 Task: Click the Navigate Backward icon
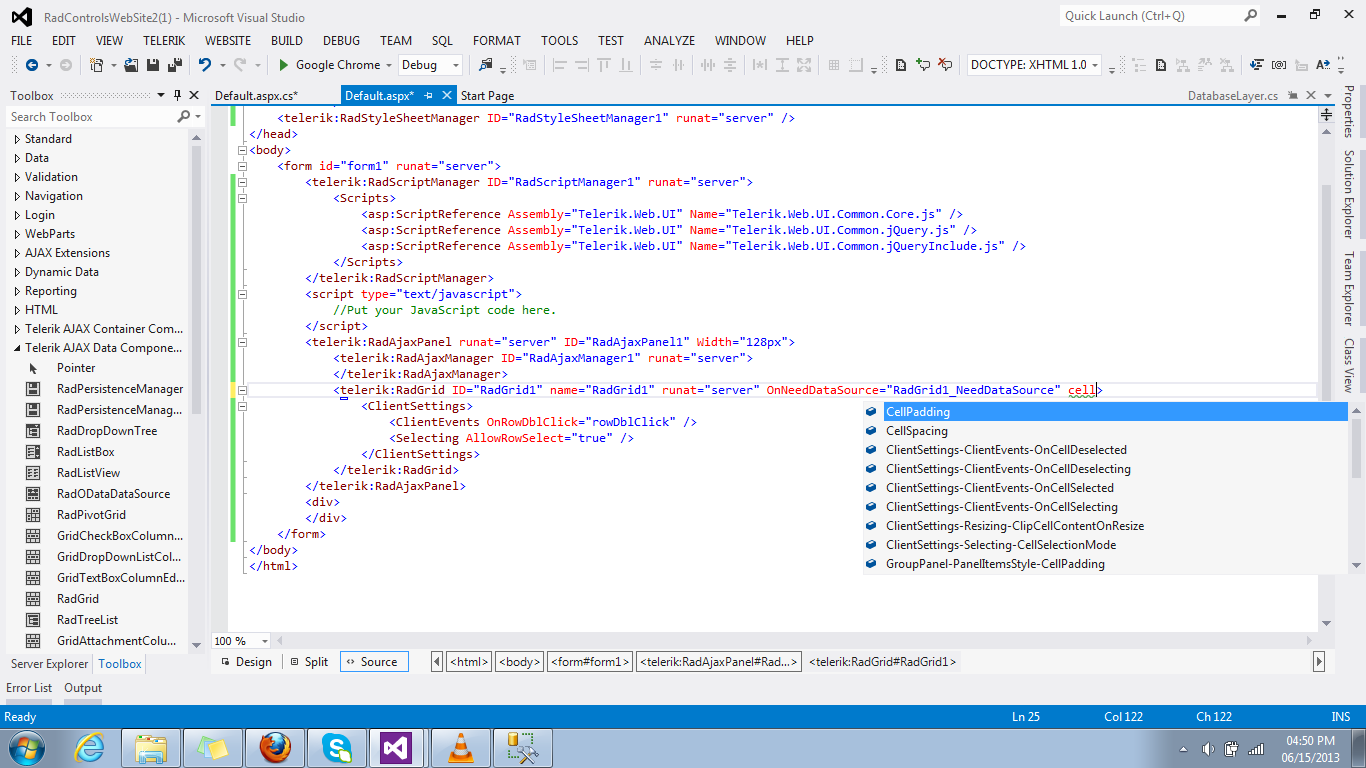tap(31, 65)
